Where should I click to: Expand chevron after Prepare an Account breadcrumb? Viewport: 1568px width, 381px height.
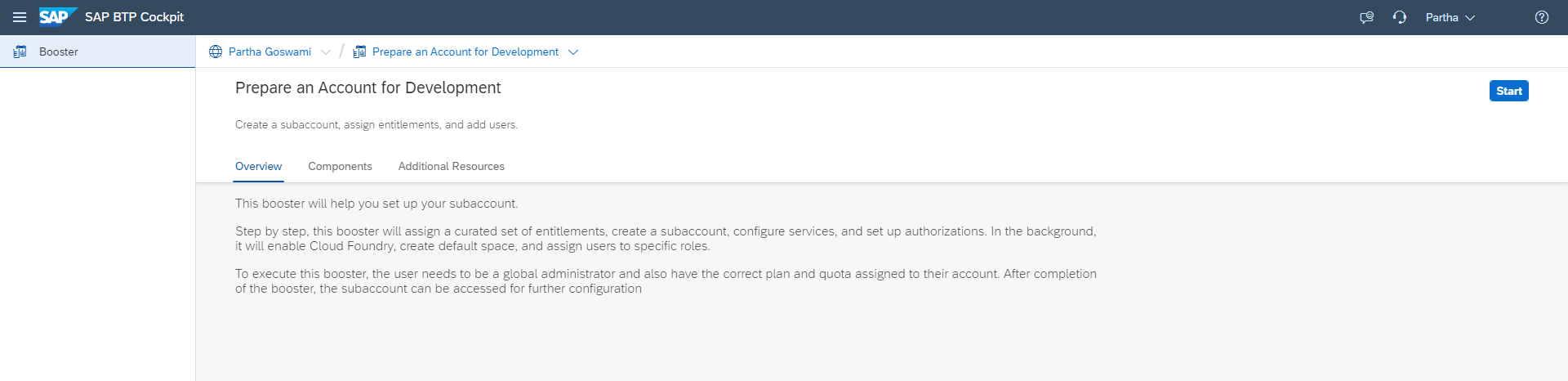pos(573,52)
